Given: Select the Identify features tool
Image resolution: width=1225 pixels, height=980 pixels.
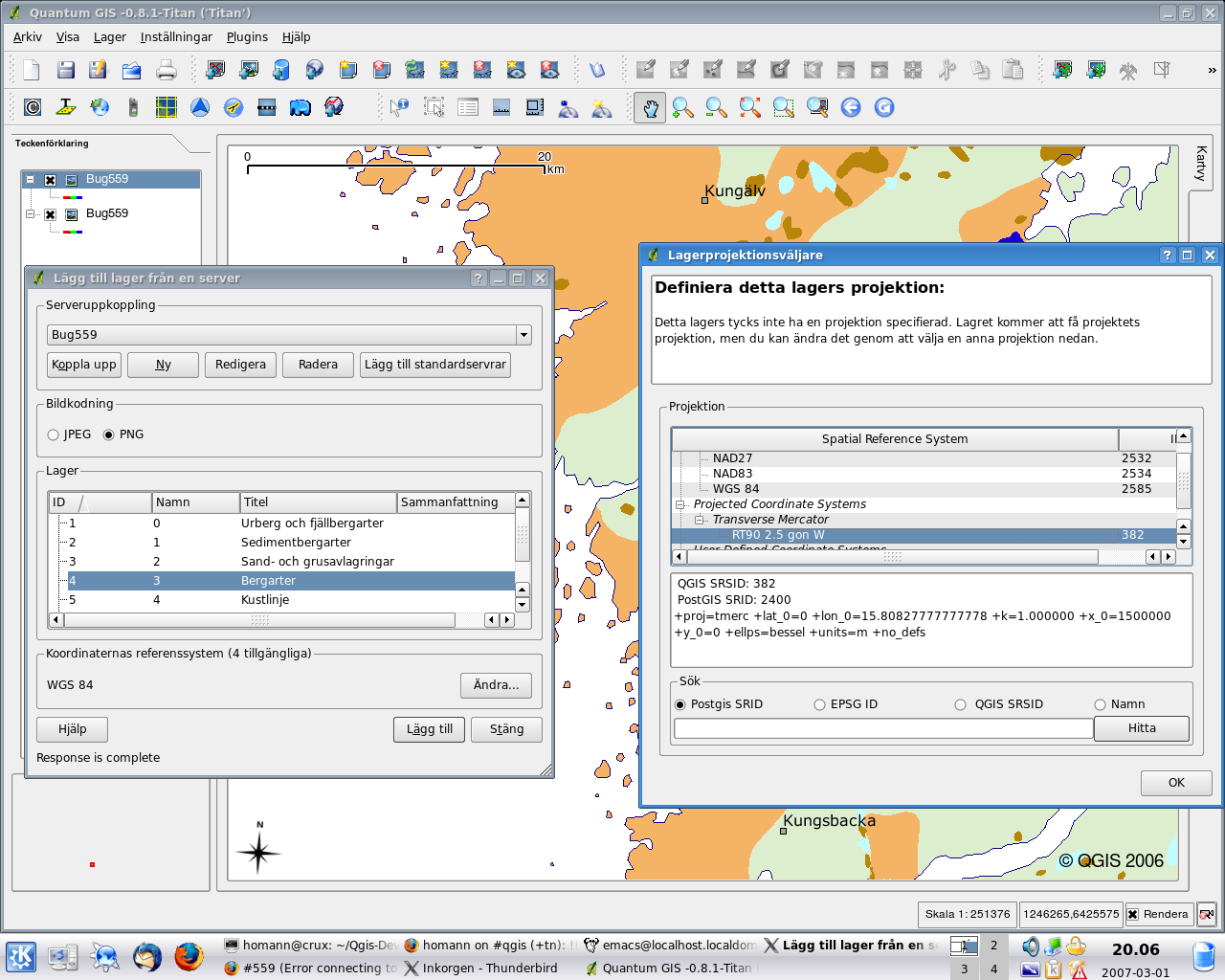Looking at the screenshot, I should click(x=400, y=107).
